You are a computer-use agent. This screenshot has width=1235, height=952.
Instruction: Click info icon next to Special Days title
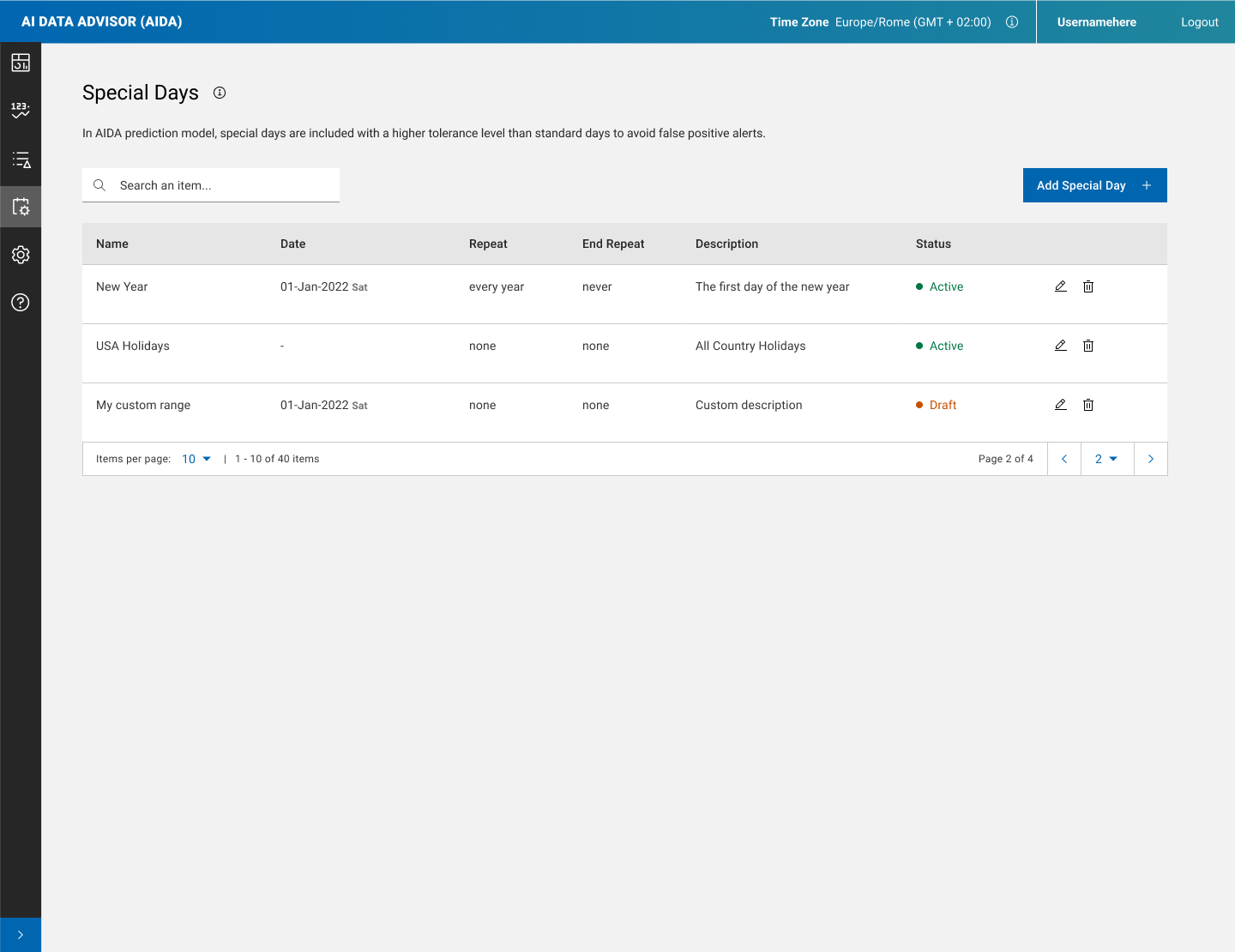[x=220, y=93]
